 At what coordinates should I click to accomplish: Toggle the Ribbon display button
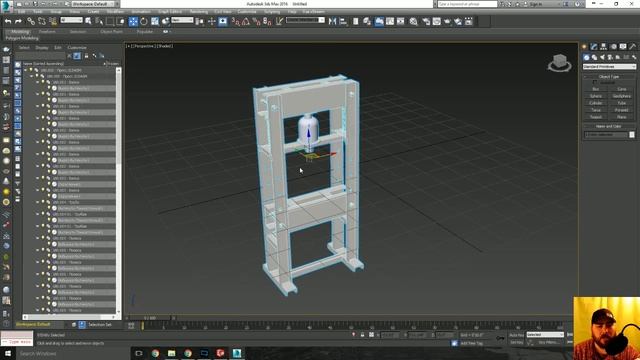point(379,21)
